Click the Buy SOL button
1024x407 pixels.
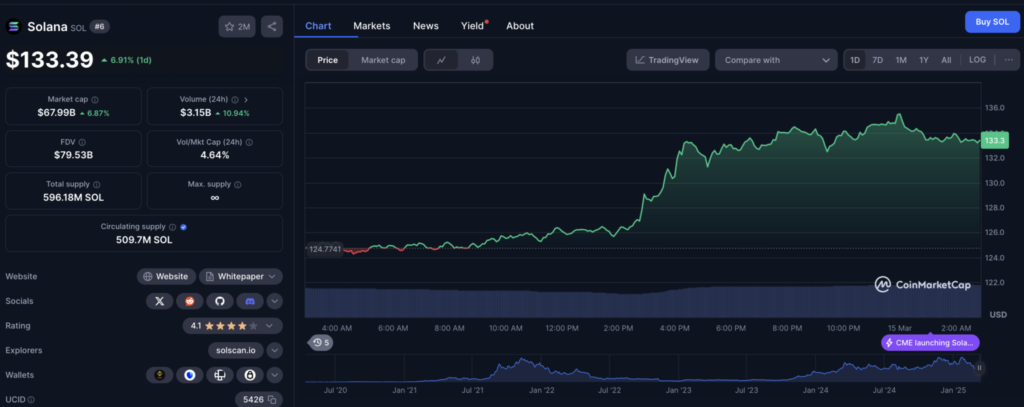coord(991,23)
